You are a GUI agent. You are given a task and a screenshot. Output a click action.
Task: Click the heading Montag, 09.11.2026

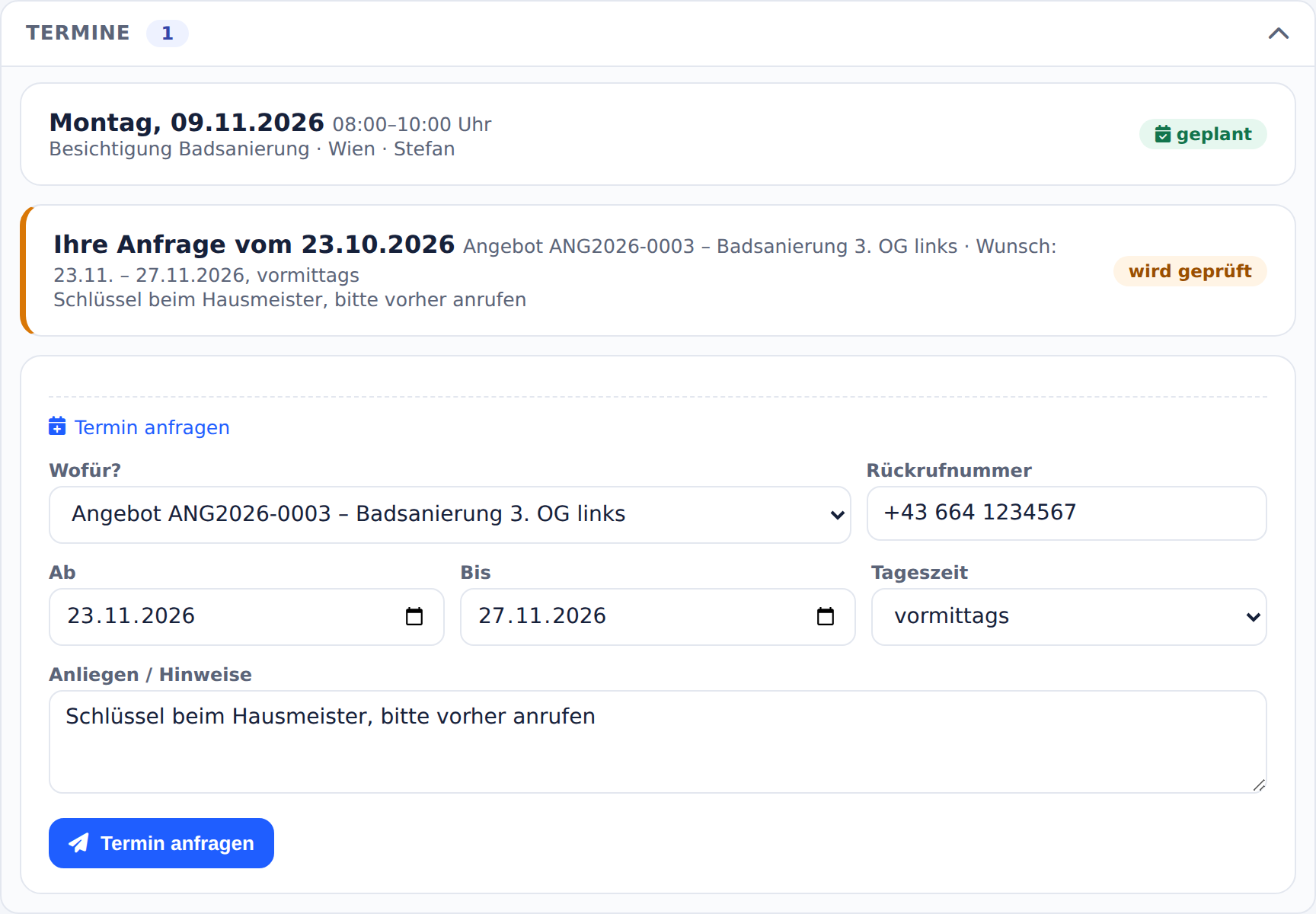tap(187, 123)
